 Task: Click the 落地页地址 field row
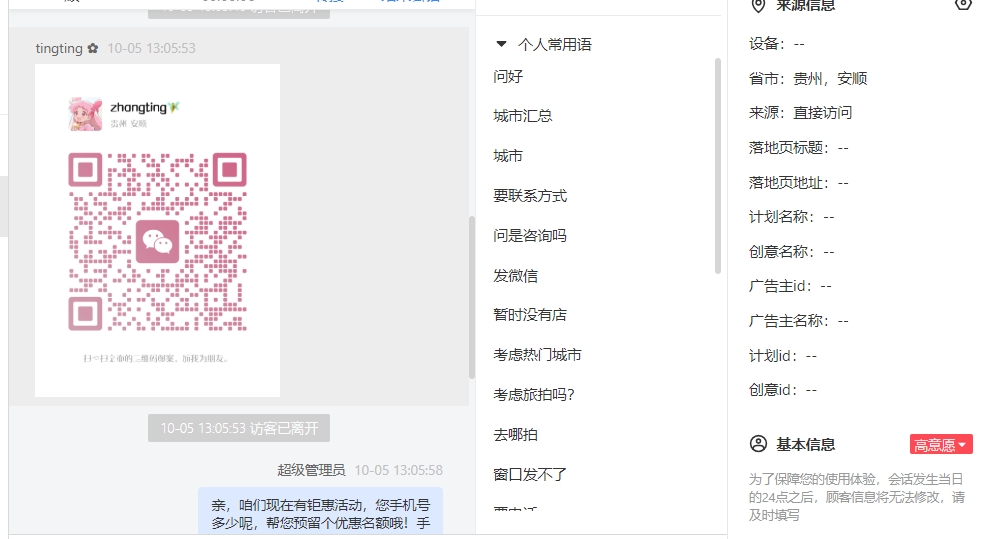tap(799, 182)
